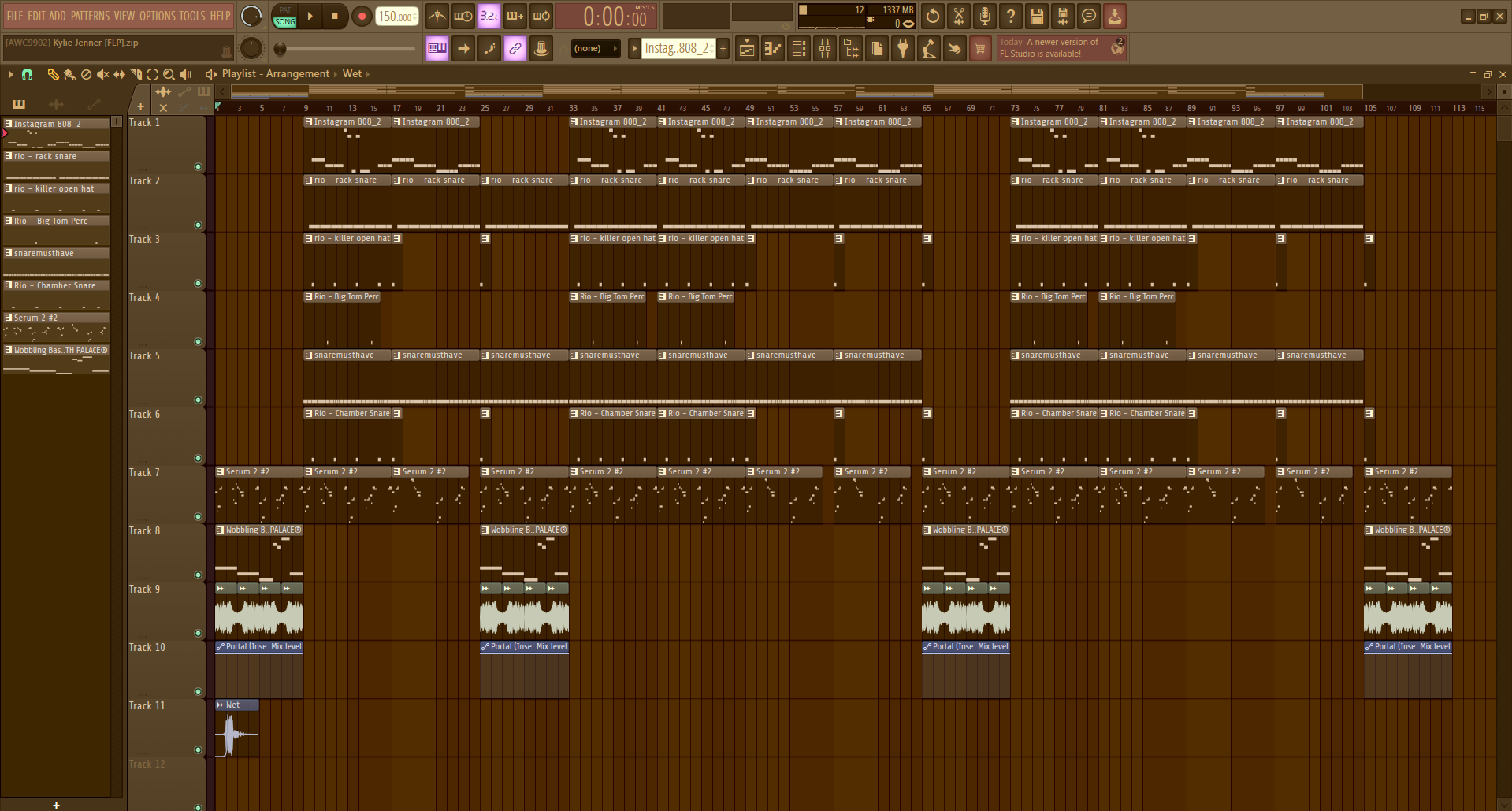The image size is (1512, 811).
Task: Select the paint brush tool
Action: pos(69,74)
